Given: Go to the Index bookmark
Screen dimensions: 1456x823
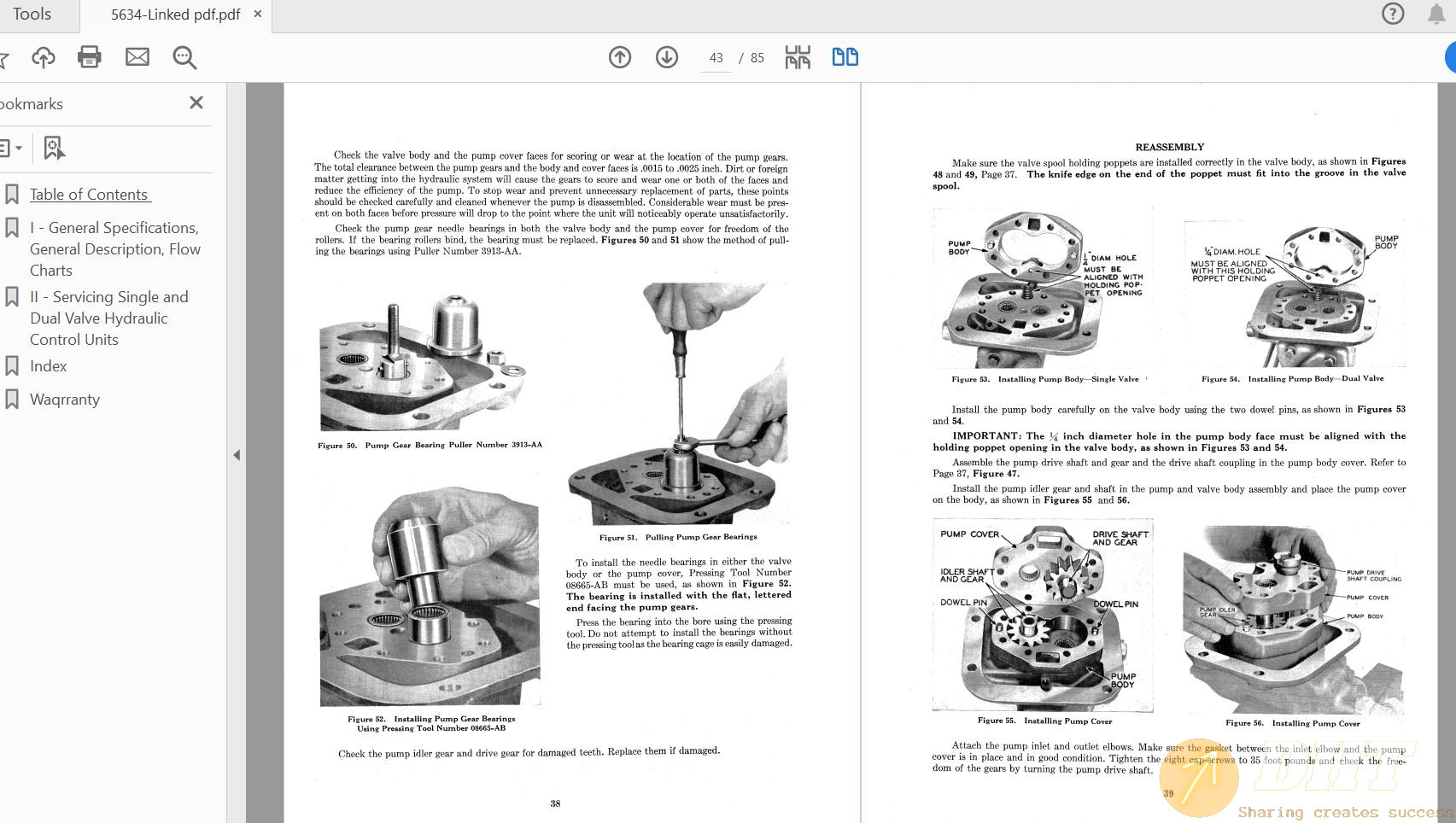Looking at the screenshot, I should point(49,366).
